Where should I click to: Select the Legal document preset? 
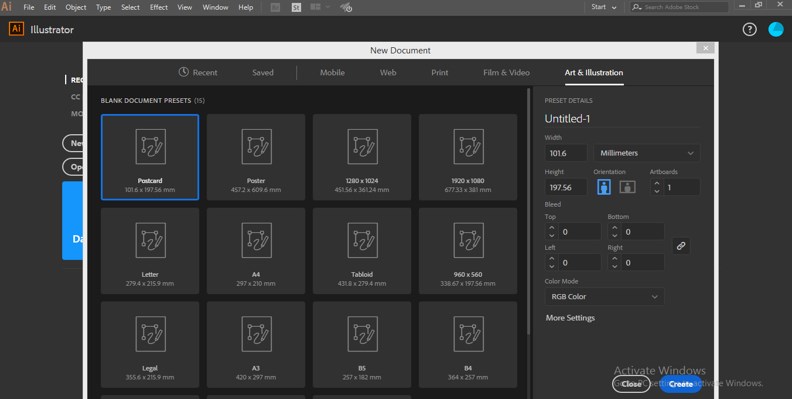coord(150,345)
